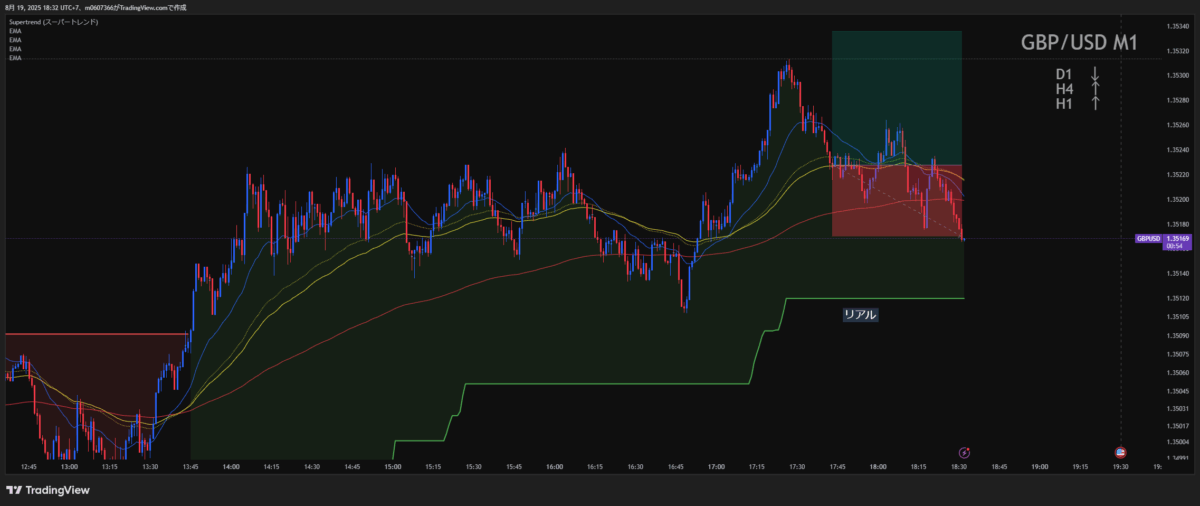Click the 1.35300 price scale label

tap(1176, 76)
